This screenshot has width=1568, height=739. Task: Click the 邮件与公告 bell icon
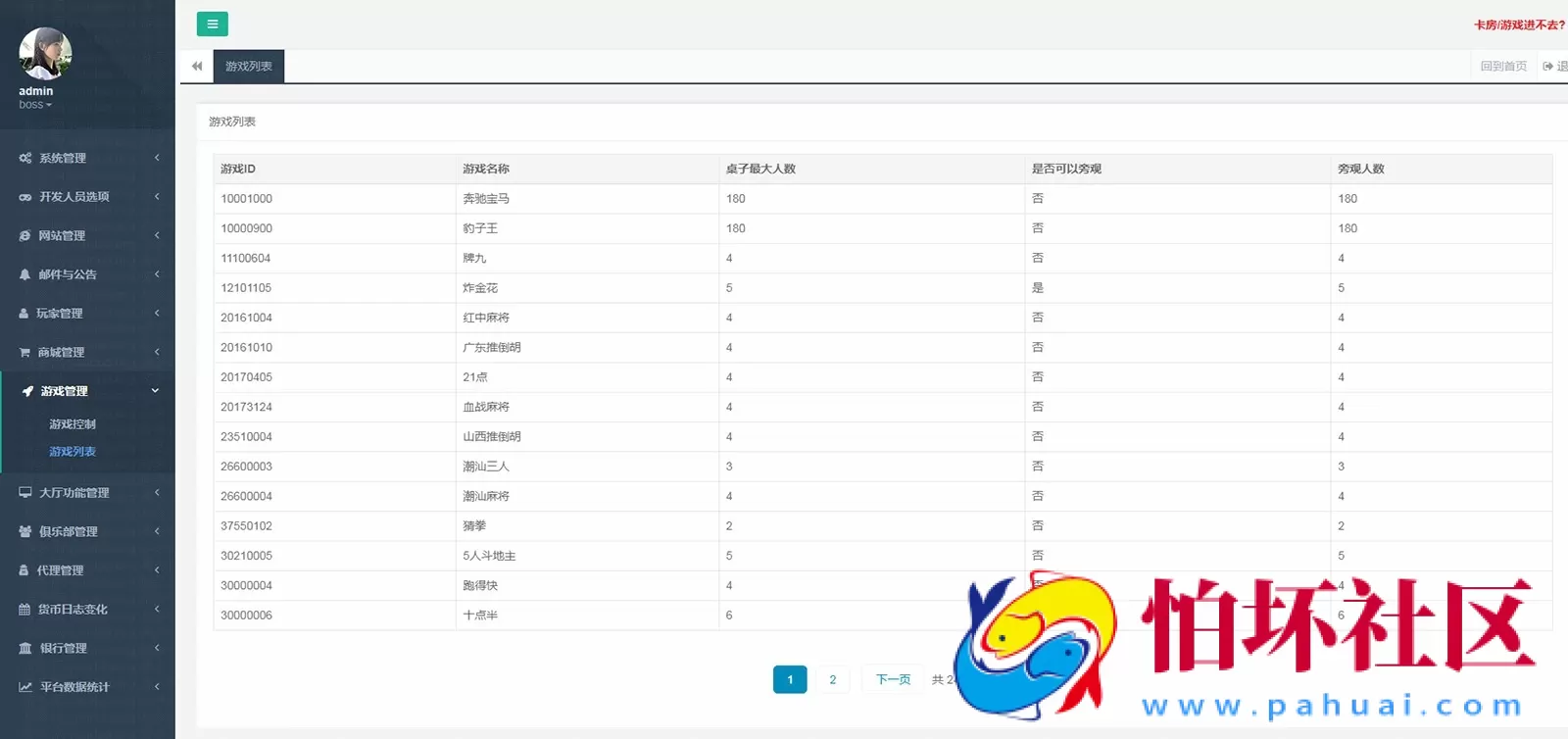point(25,274)
